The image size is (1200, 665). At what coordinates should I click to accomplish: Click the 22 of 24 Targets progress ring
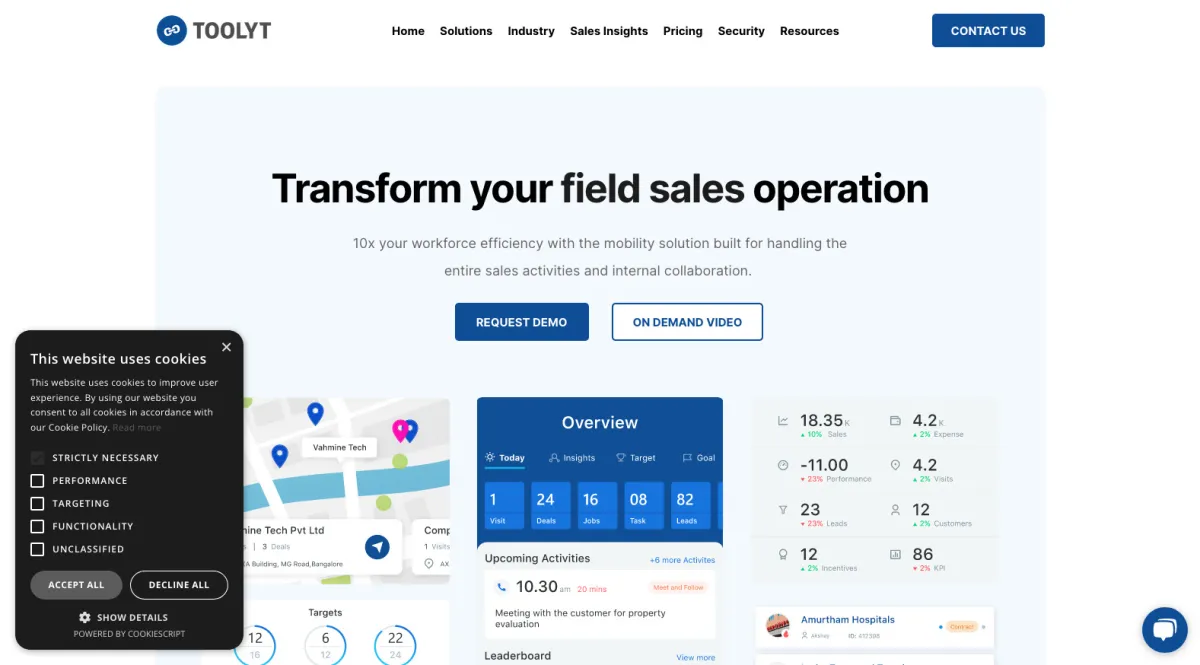point(395,645)
